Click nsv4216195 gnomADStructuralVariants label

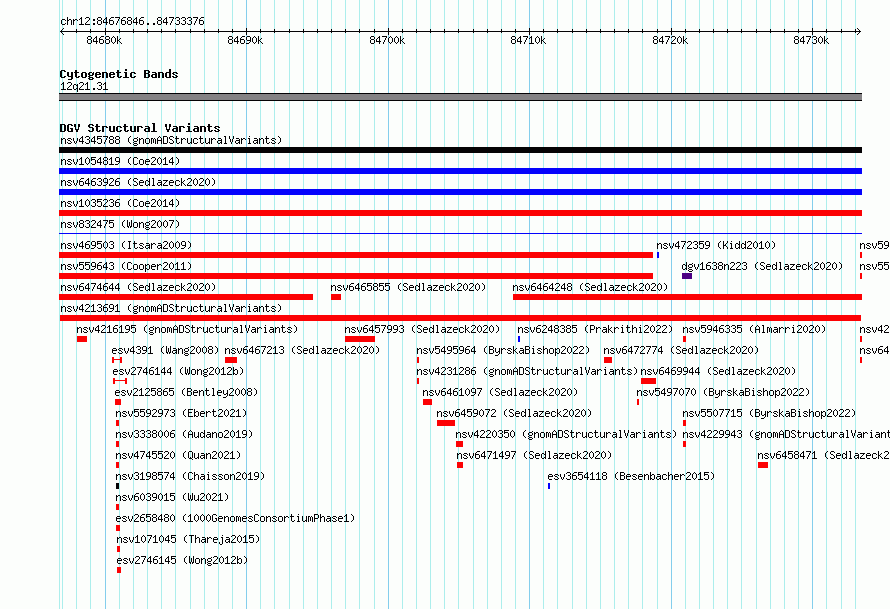click(x=187, y=329)
